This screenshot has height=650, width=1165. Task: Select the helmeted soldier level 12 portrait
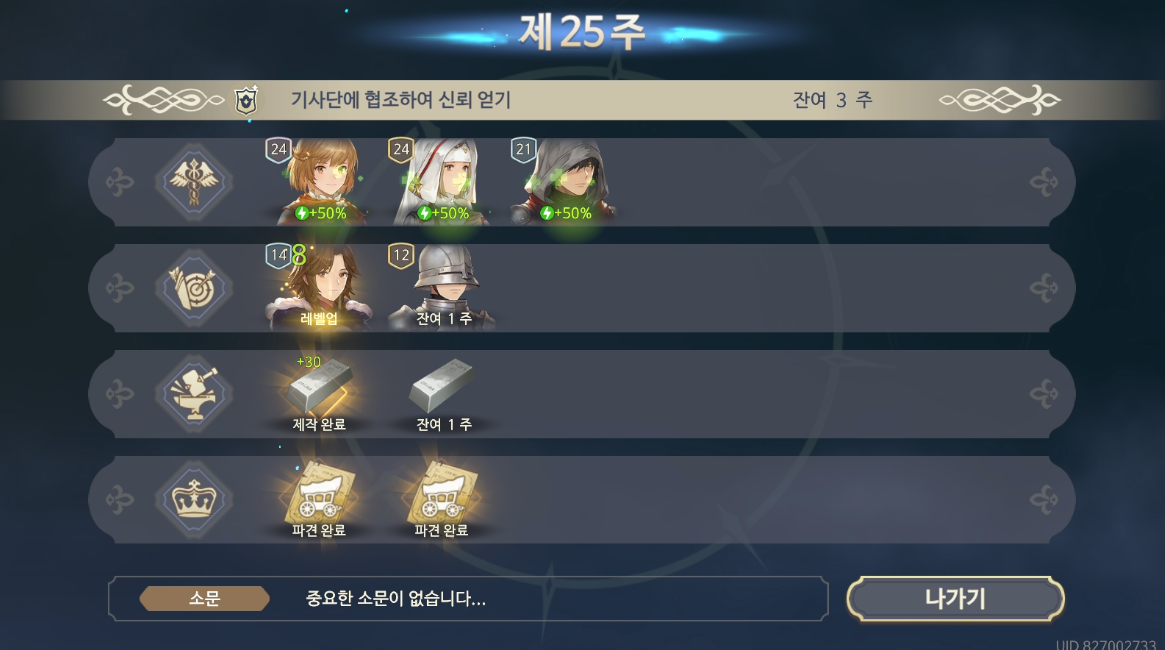[443, 287]
